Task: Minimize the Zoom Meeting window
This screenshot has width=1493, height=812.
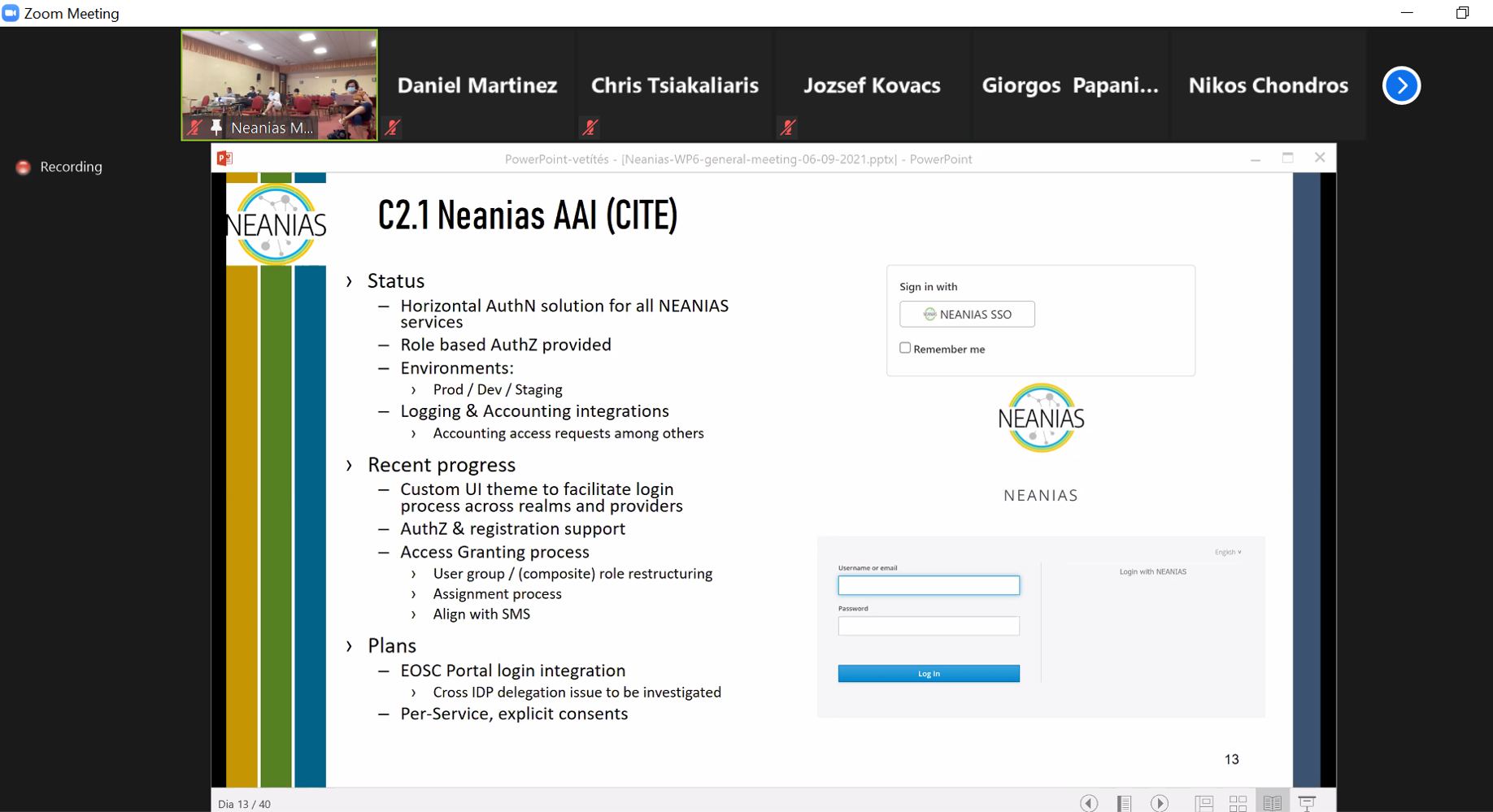Action: click(1407, 13)
